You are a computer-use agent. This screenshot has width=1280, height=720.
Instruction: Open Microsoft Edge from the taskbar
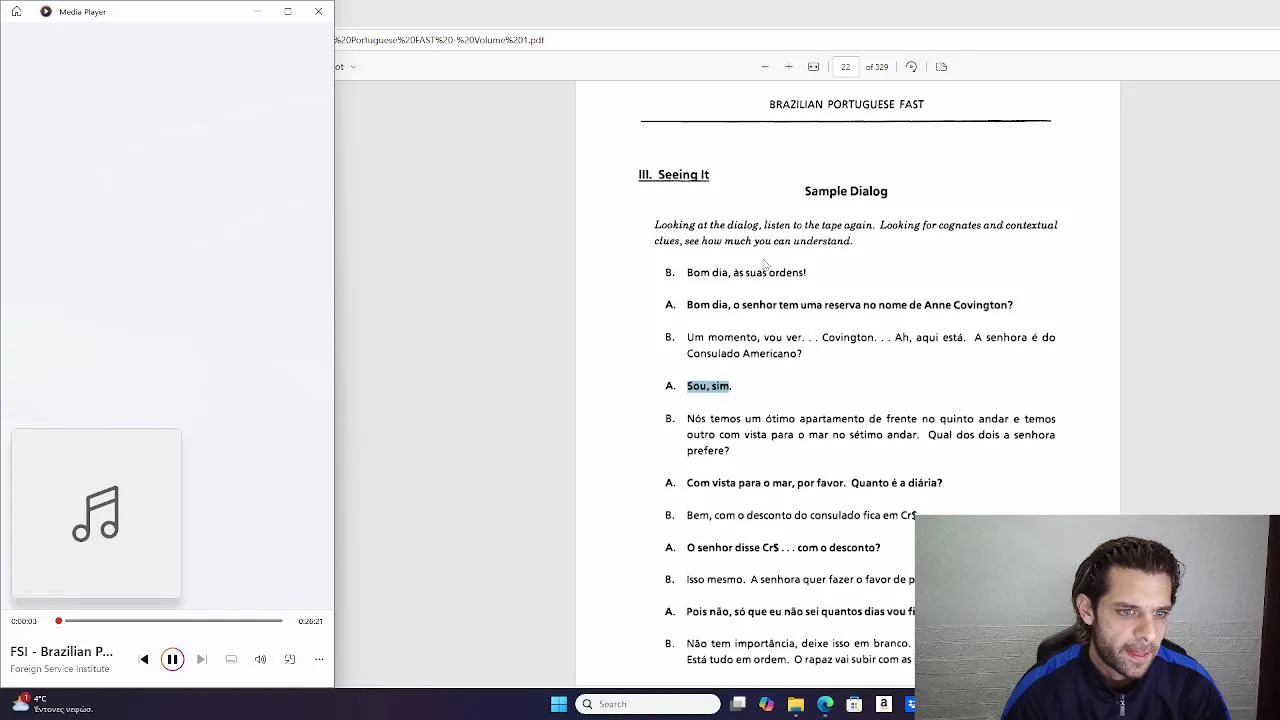click(x=825, y=704)
